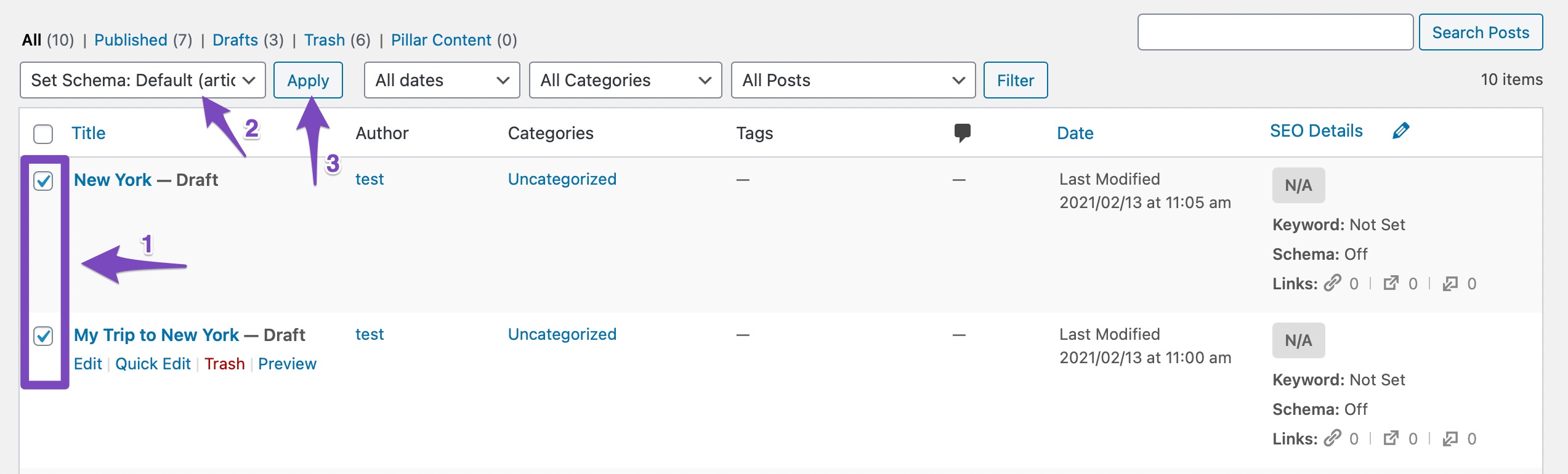Toggle the select-all checkbox beside Title
This screenshot has height=474, width=1568.
pos(43,134)
